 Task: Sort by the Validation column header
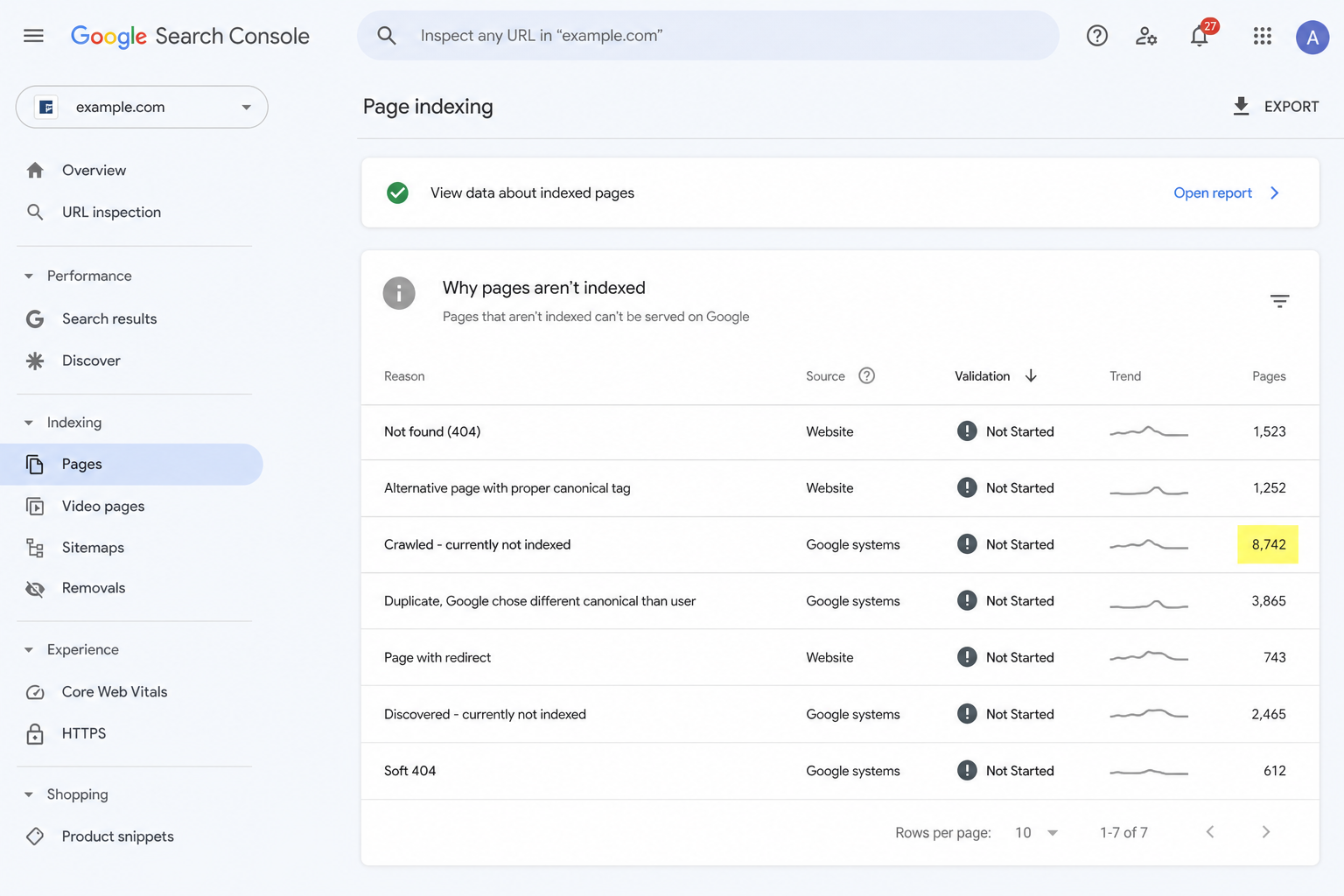[982, 376]
